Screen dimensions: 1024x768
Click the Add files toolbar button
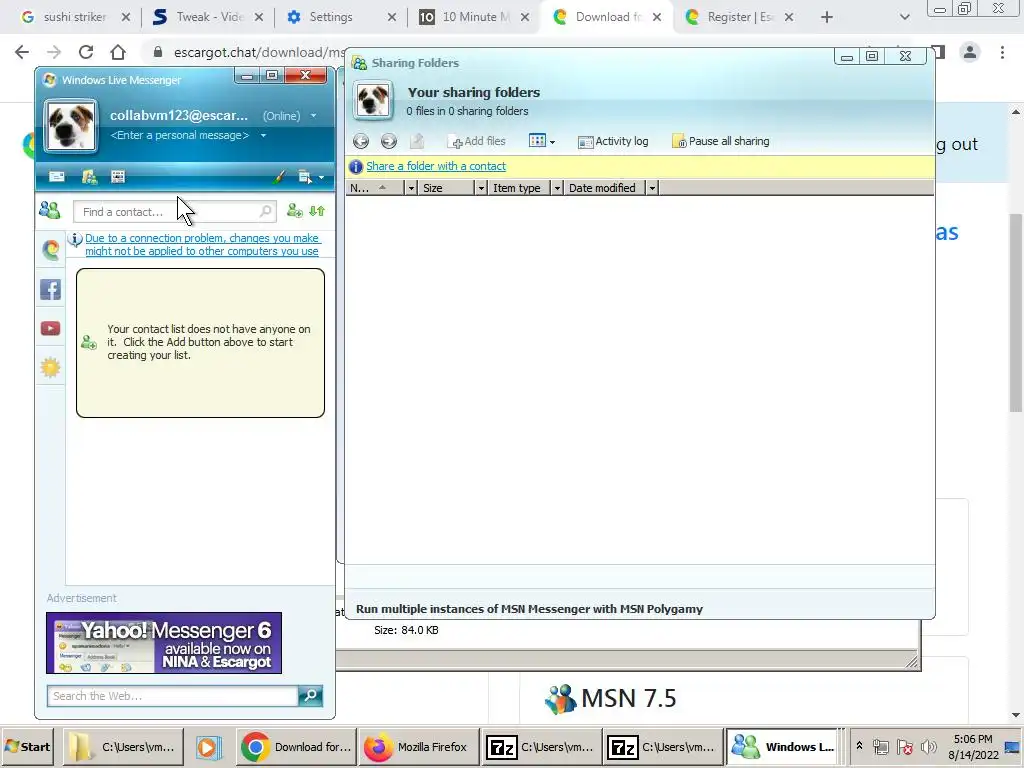(x=477, y=141)
